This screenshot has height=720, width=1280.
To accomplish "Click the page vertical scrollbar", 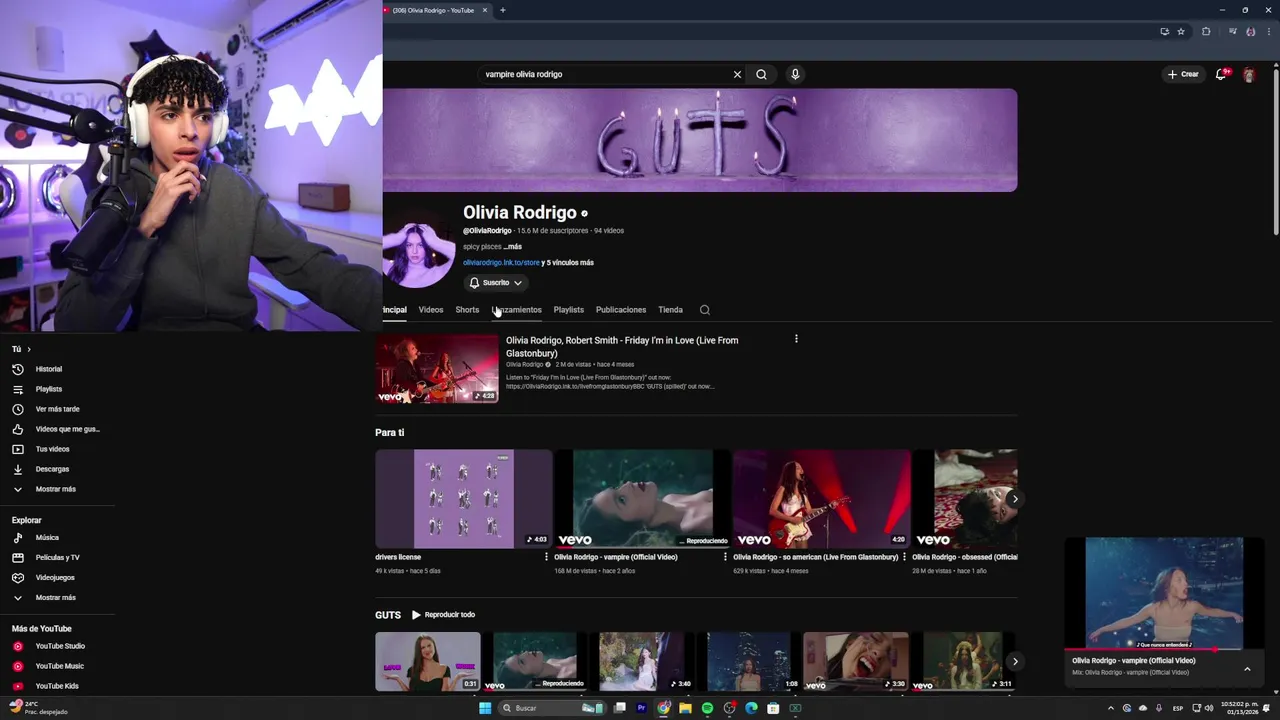I will point(1275,150).
